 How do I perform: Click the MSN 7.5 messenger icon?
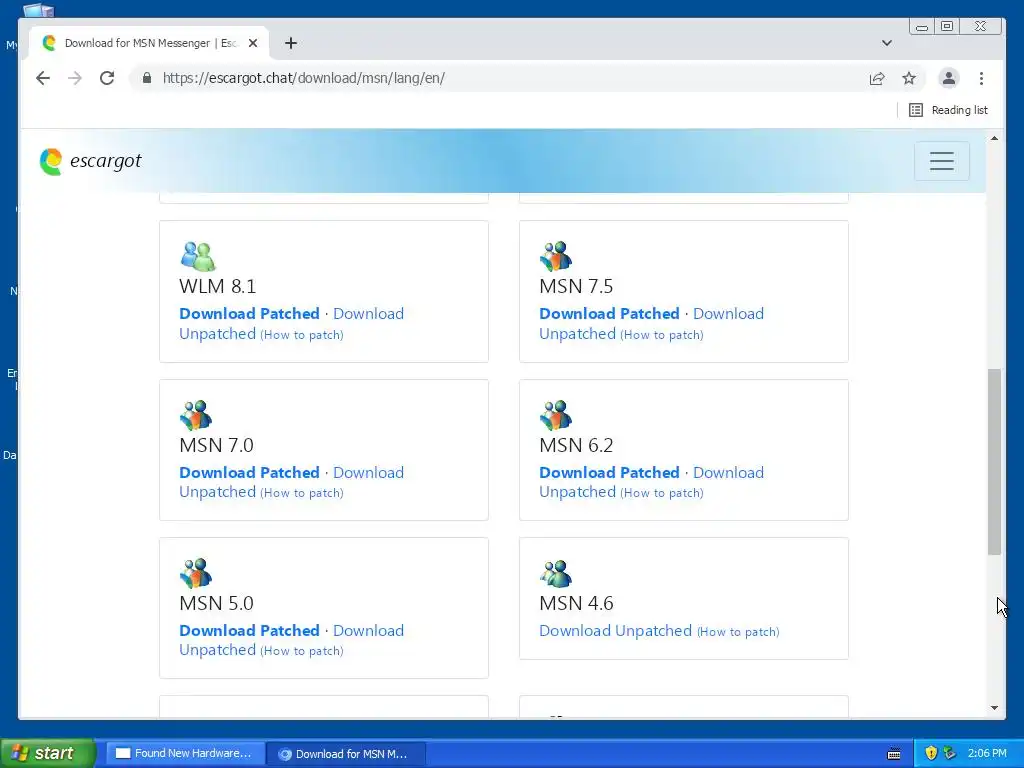[556, 256]
